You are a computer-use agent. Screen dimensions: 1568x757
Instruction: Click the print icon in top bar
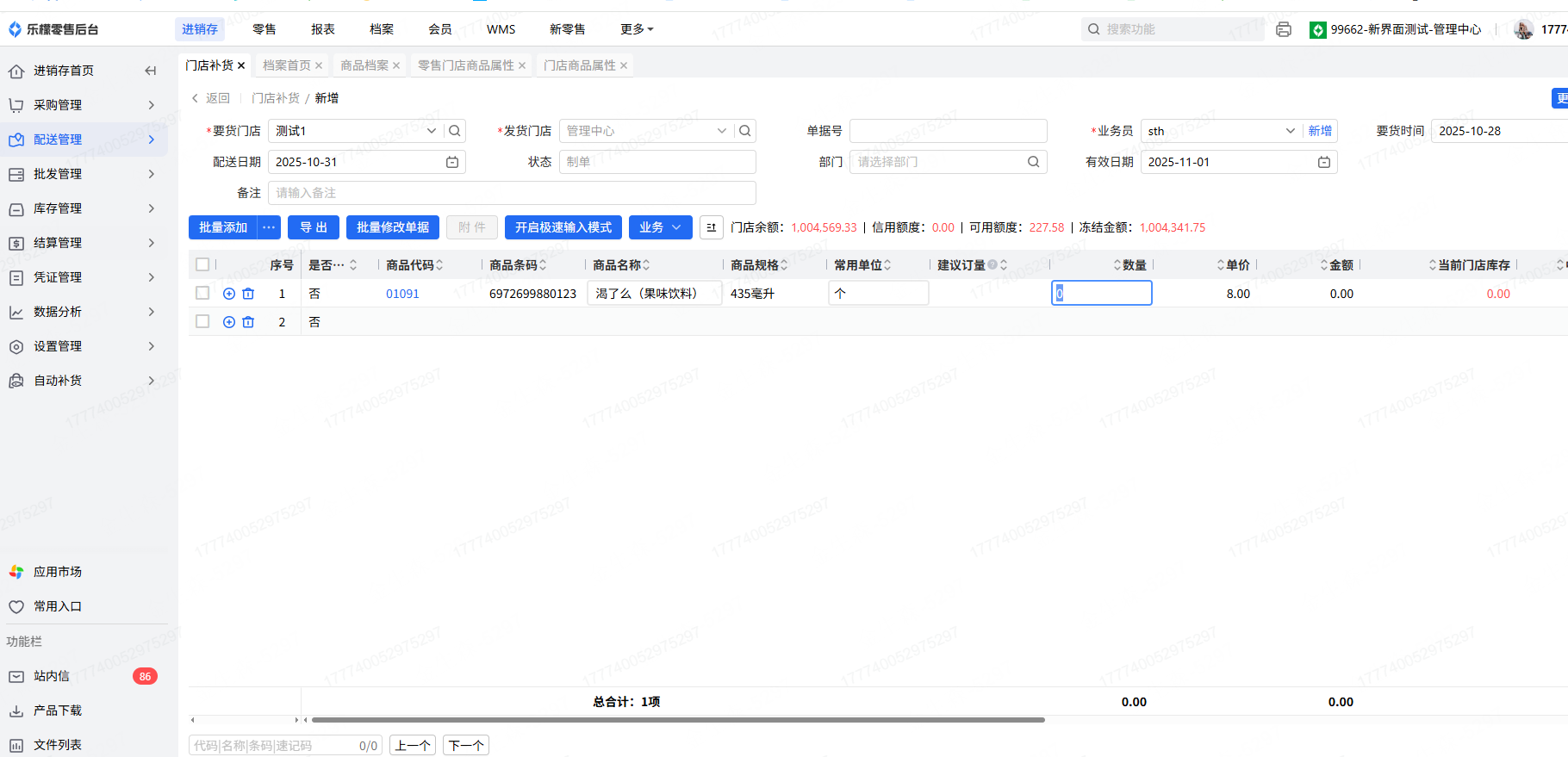1283,29
